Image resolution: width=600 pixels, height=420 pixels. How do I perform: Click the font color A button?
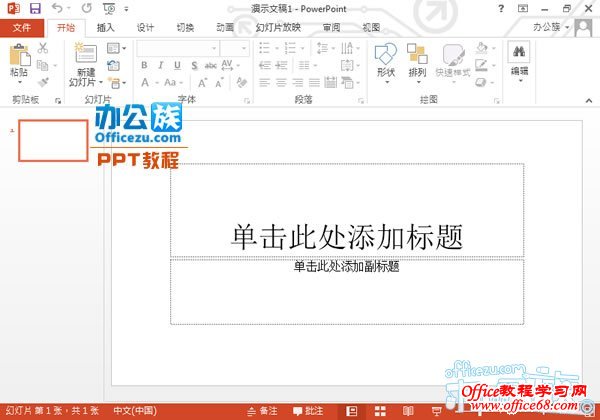(x=145, y=82)
